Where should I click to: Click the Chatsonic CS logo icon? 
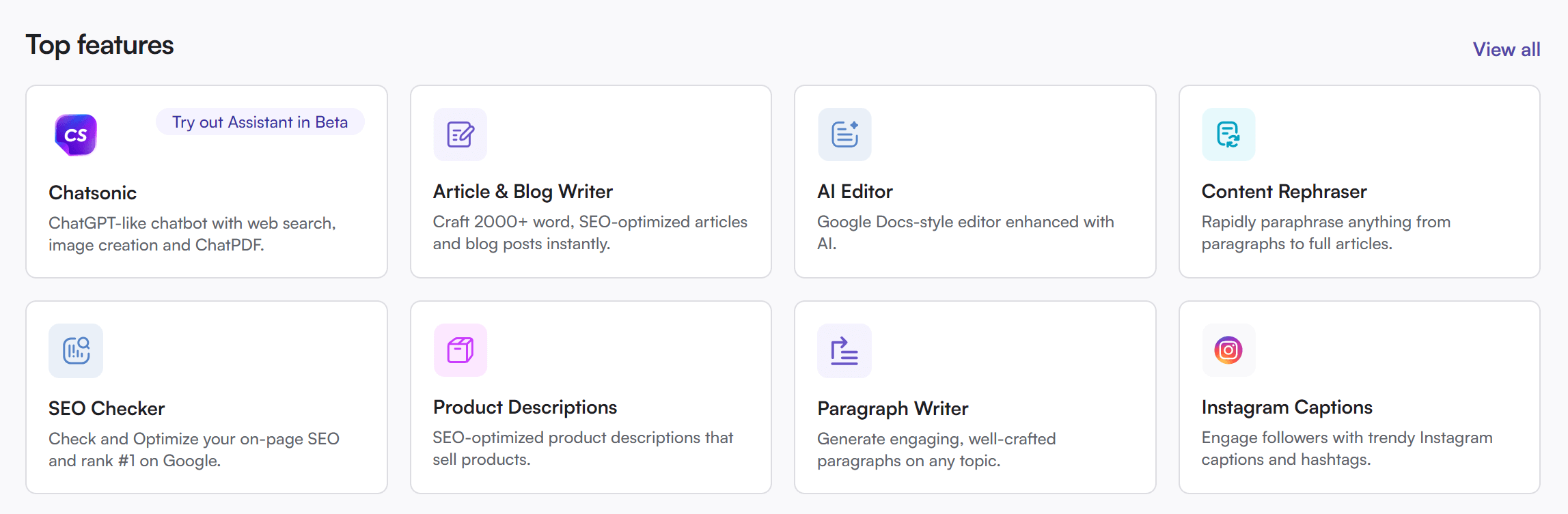coord(75,134)
